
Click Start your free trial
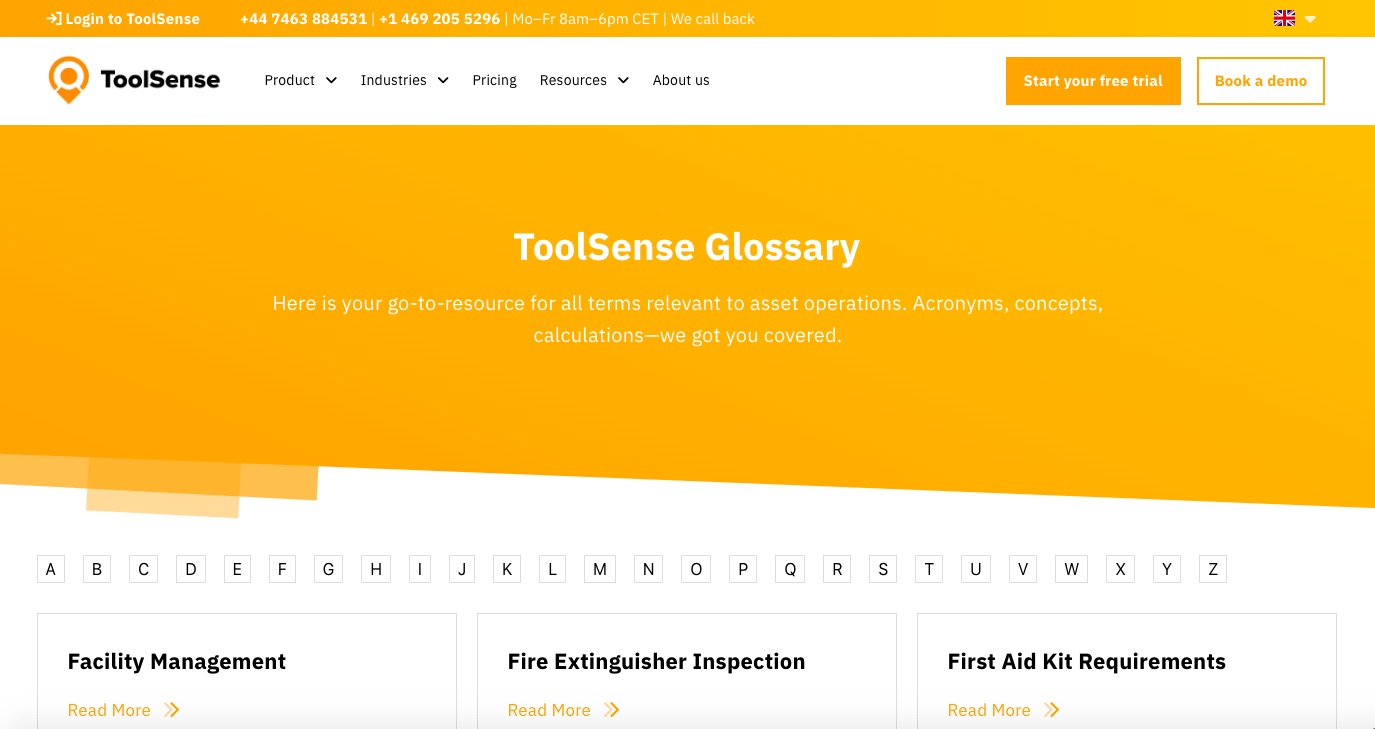click(x=1093, y=81)
